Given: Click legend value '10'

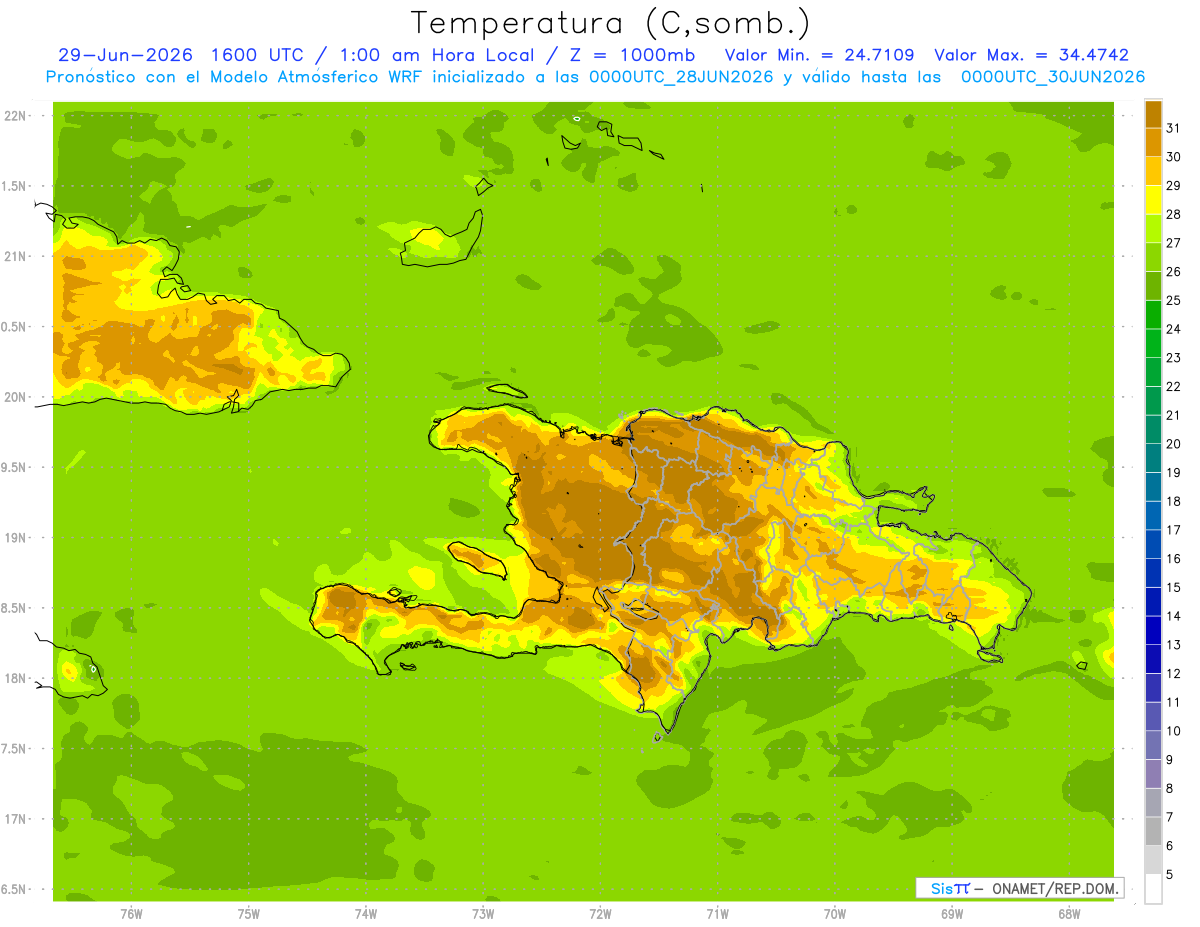Looking at the screenshot, I should point(1173,731).
